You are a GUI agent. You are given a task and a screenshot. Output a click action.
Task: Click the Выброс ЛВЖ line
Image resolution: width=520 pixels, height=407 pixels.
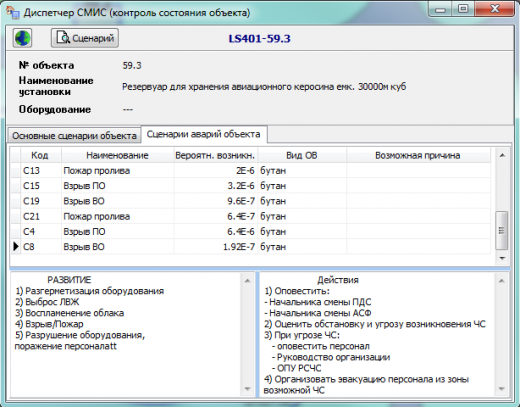47,302
